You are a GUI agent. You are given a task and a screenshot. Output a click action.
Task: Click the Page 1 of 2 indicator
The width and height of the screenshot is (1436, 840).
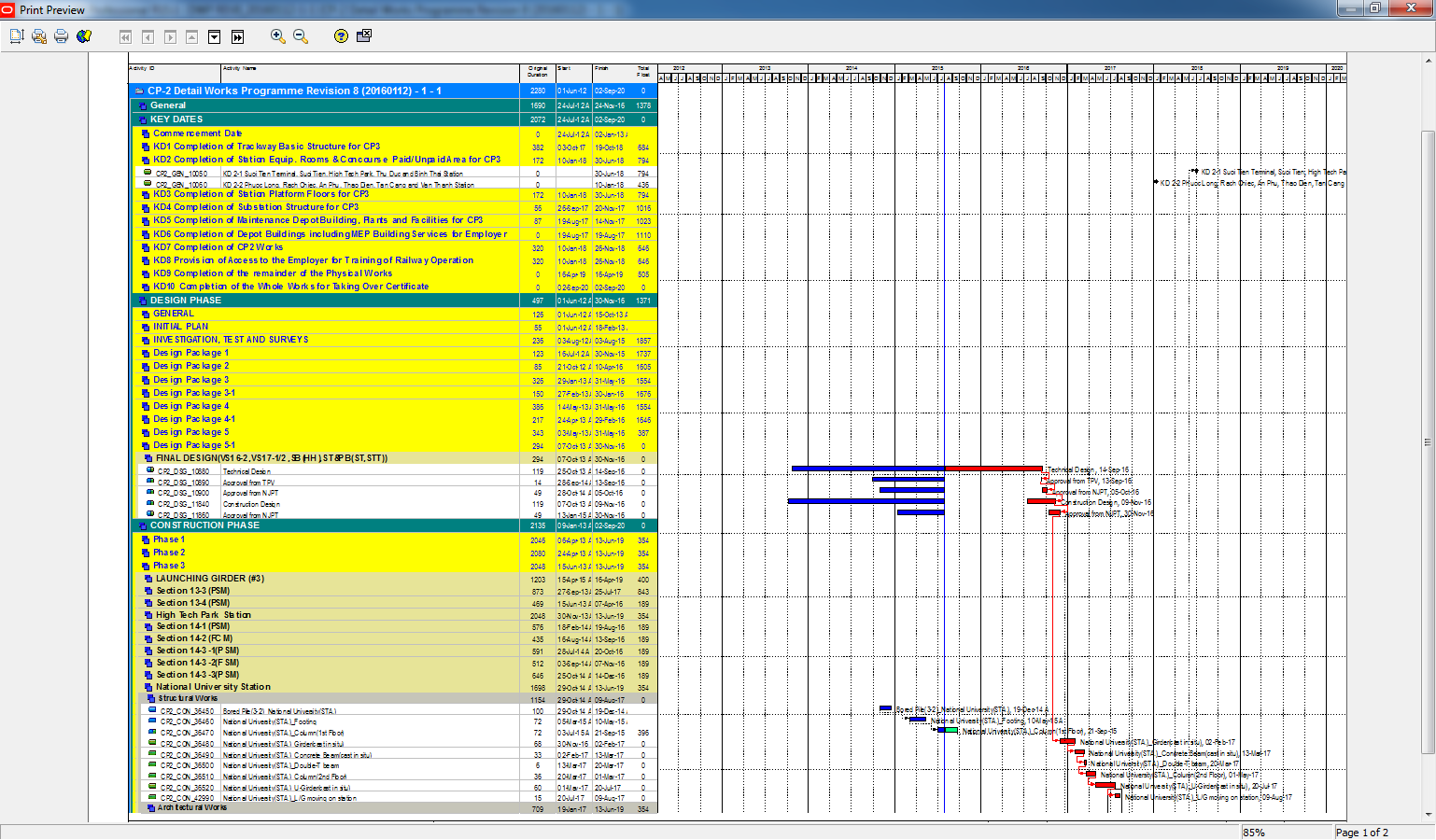coord(1362,833)
